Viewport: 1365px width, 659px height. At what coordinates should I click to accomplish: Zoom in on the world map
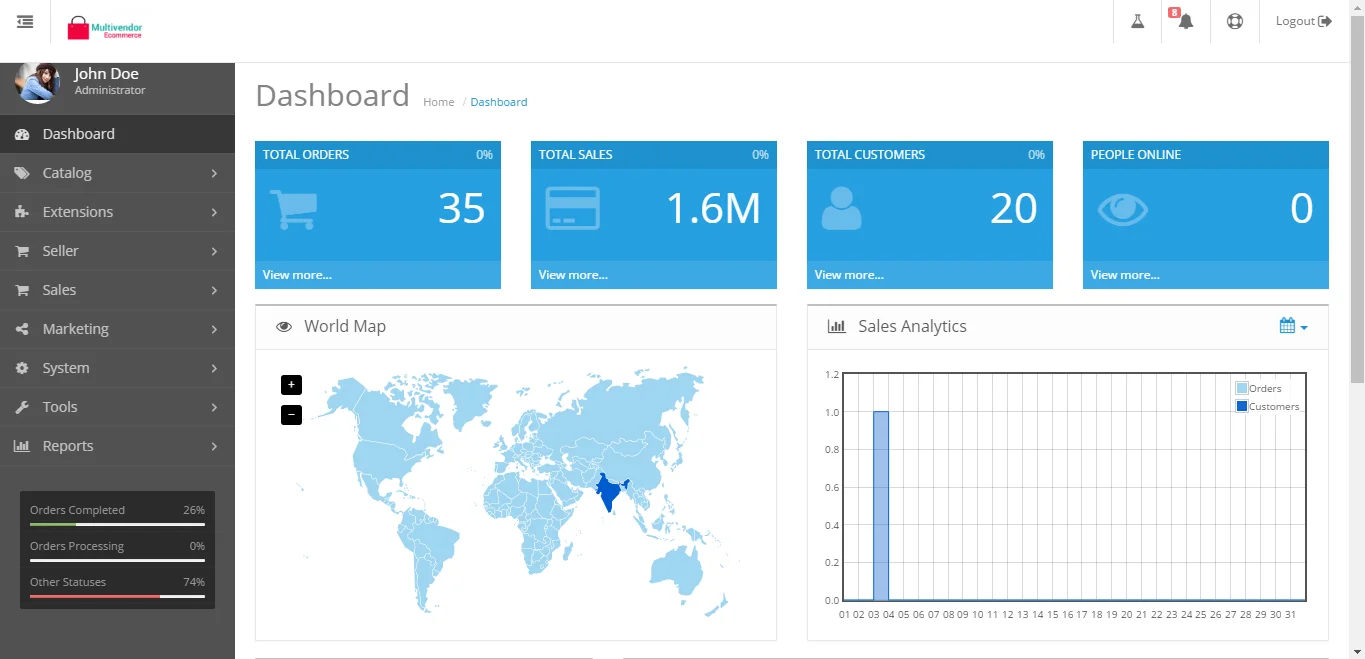click(x=291, y=385)
